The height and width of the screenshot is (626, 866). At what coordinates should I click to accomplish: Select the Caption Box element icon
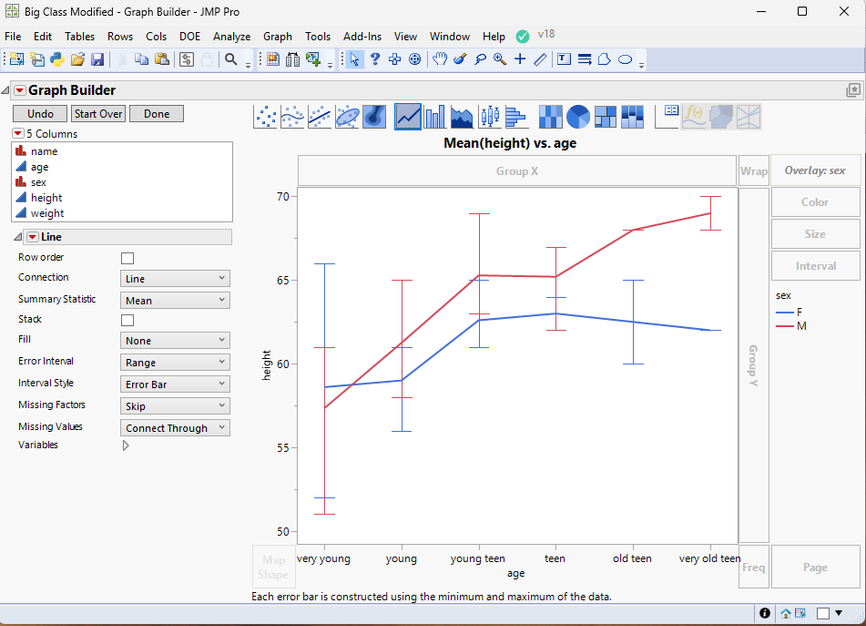[x=667, y=117]
